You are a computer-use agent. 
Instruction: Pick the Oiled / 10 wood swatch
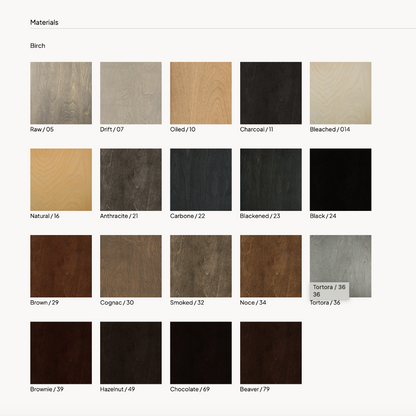201,93
